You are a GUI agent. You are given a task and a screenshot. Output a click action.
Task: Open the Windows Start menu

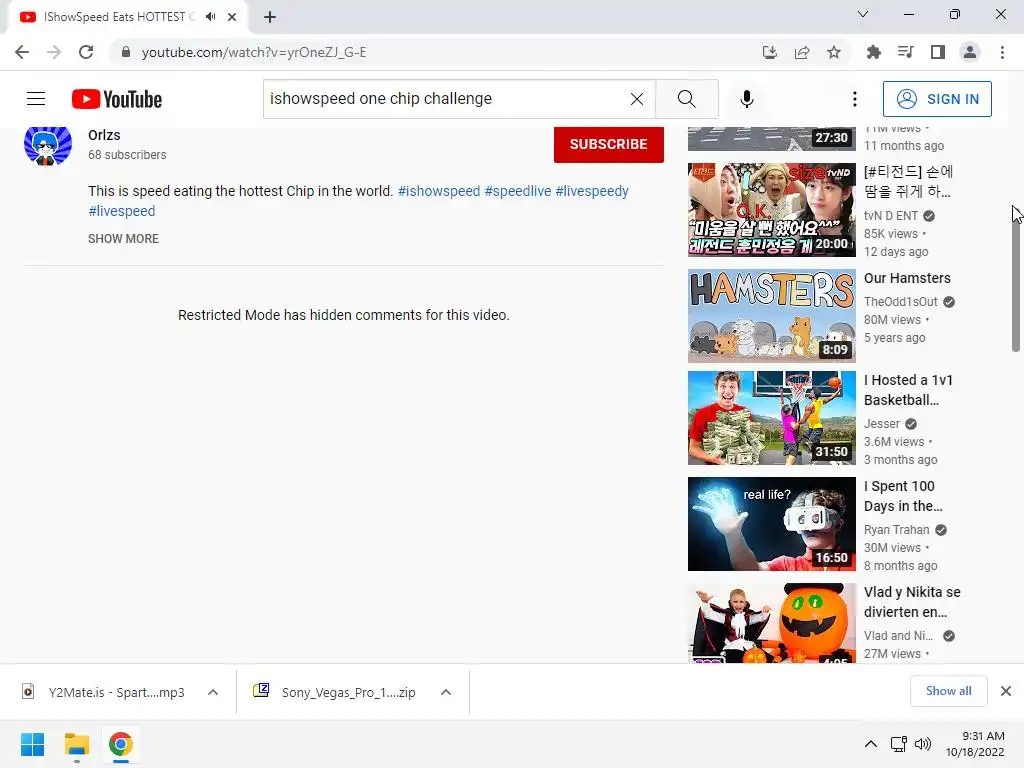point(33,744)
